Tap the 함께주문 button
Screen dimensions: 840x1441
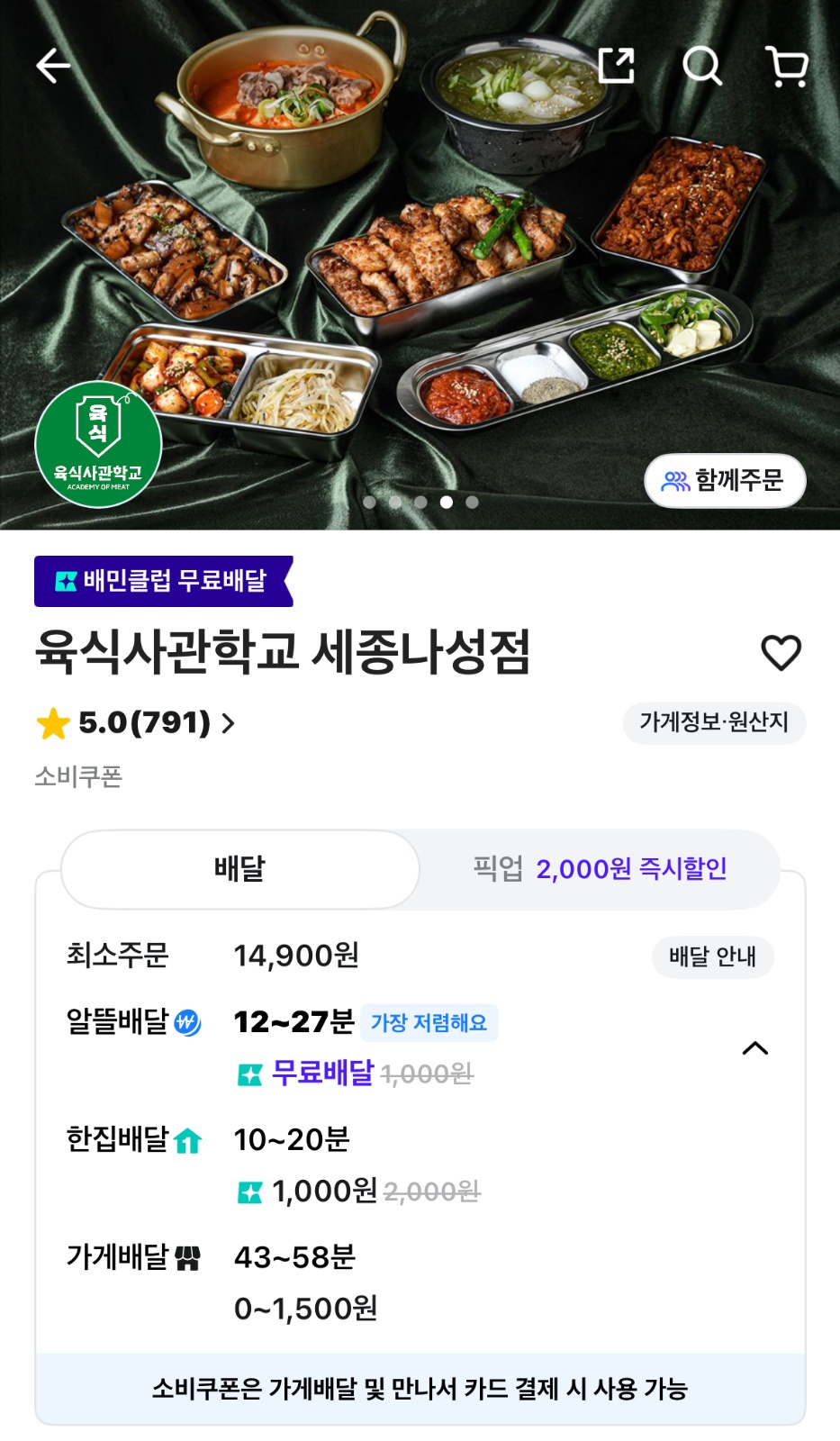725,481
